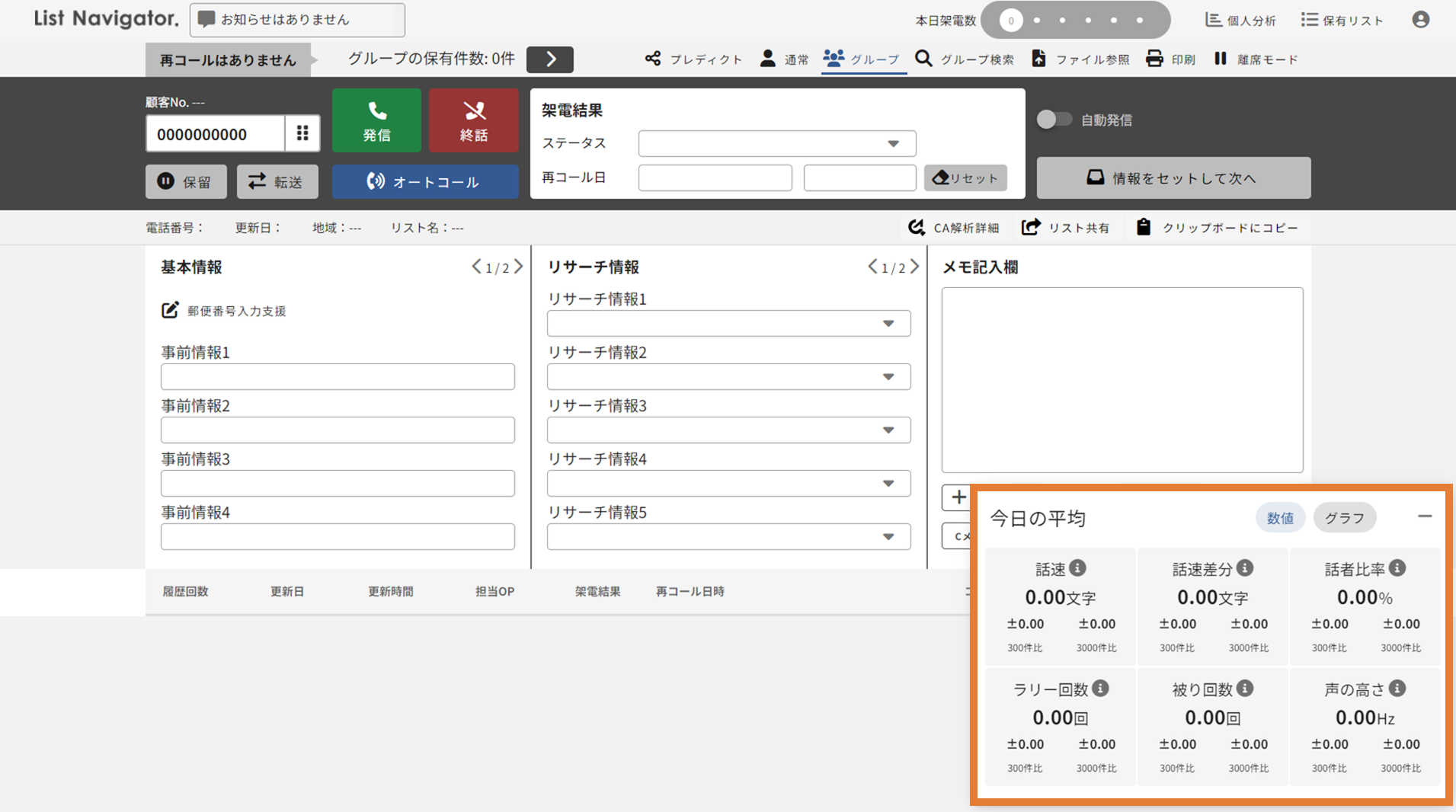
Task: Select the グループ検索 menu item
Action: point(965,59)
